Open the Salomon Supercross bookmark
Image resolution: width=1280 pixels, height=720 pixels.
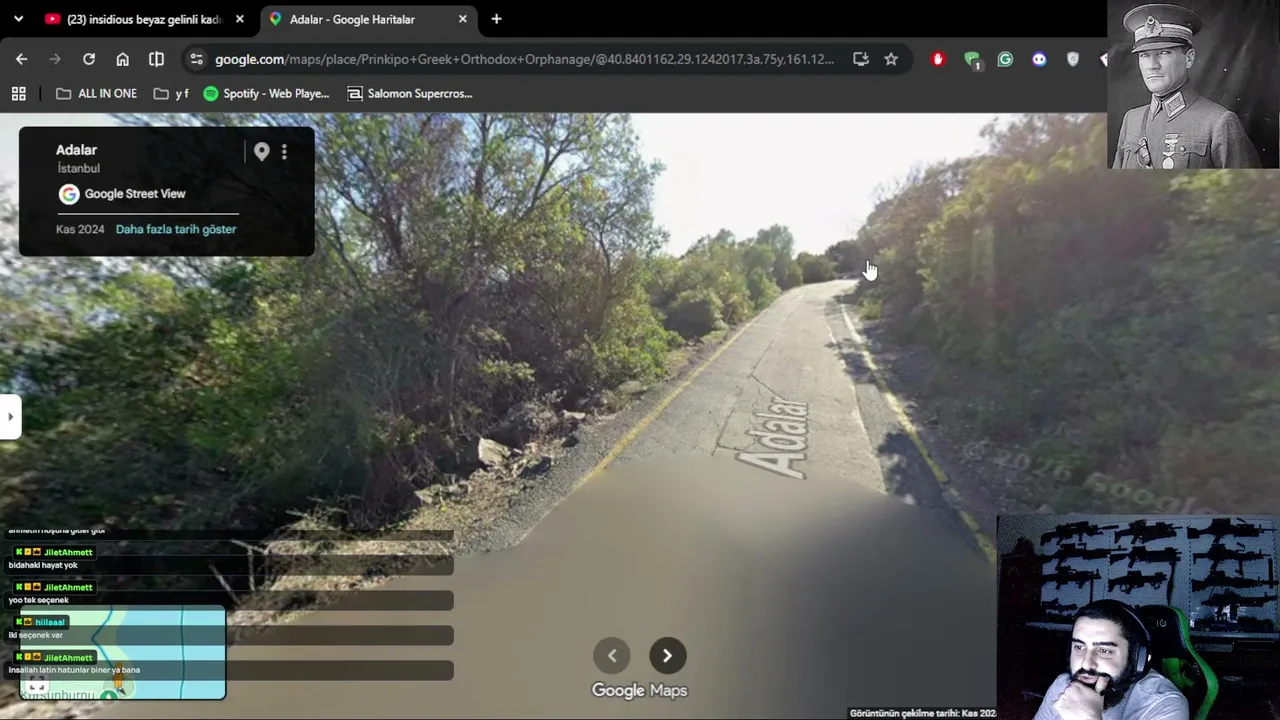(x=409, y=93)
